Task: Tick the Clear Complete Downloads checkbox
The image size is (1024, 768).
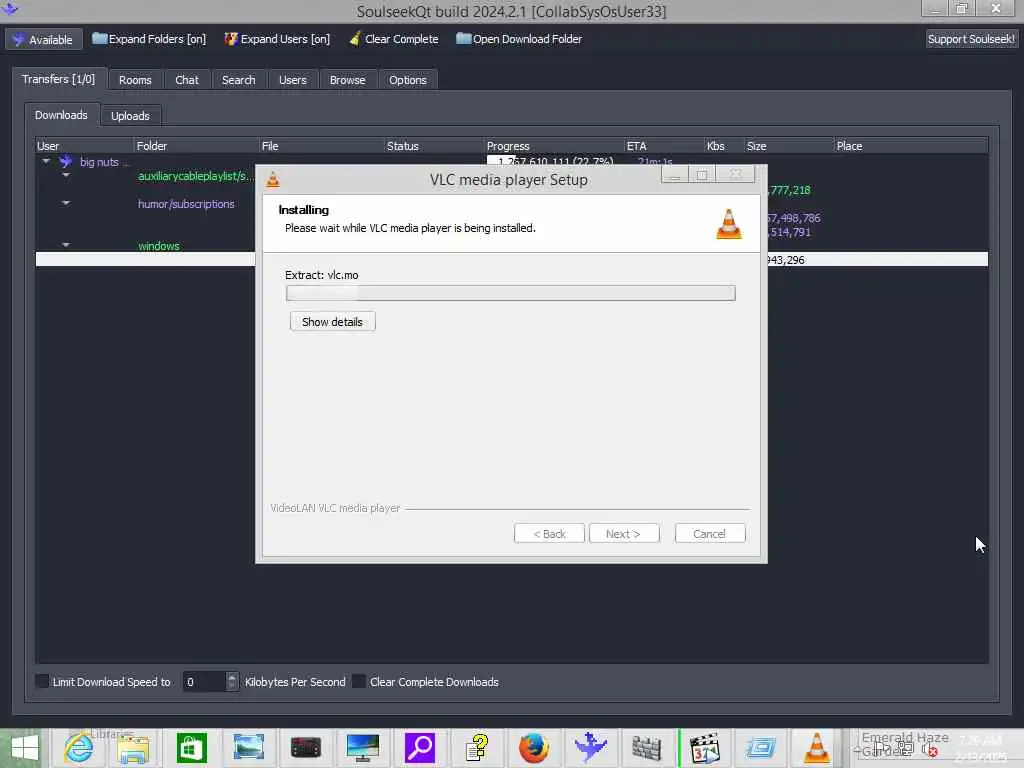Action: coord(359,681)
